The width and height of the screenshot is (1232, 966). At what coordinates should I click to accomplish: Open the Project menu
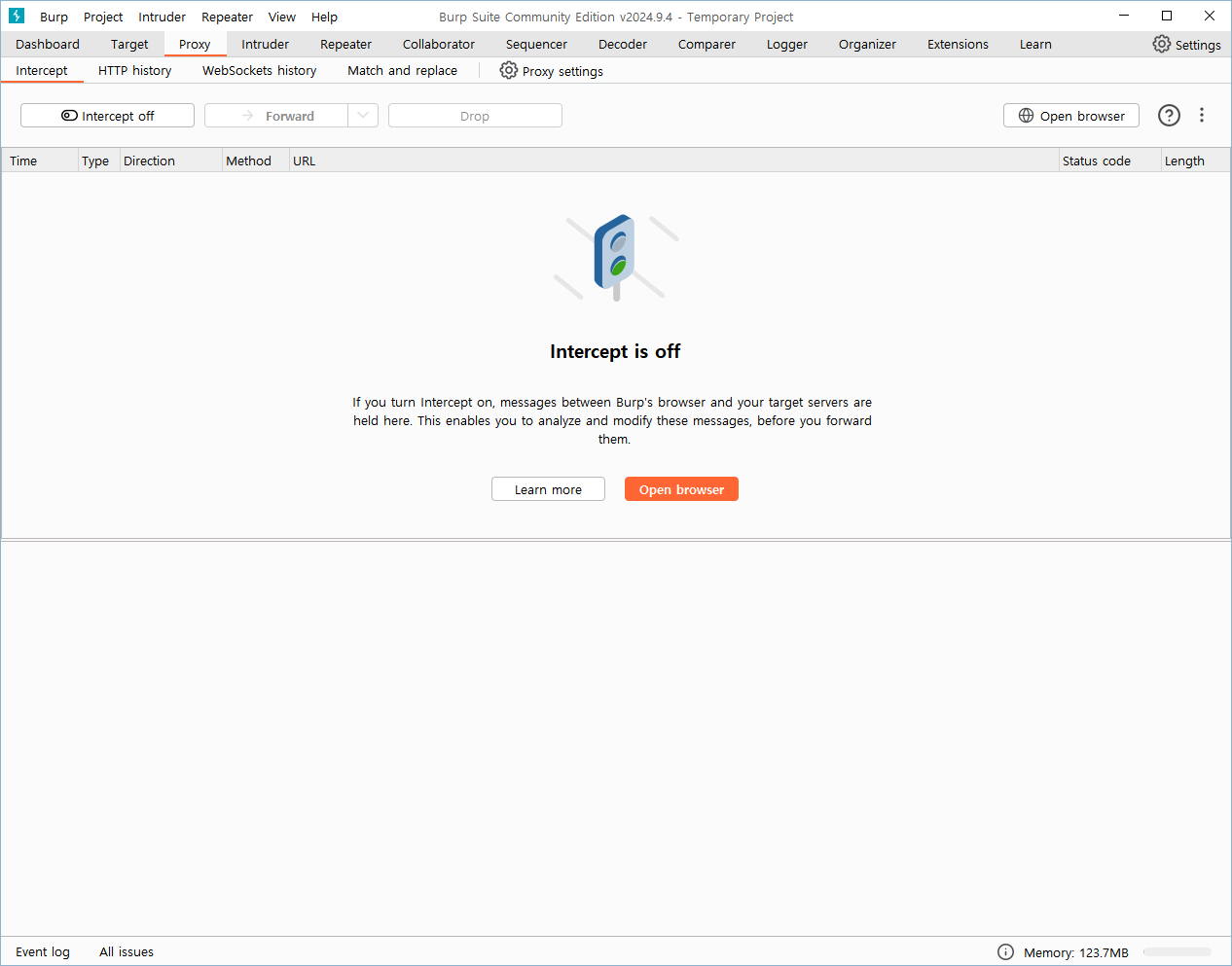[103, 17]
